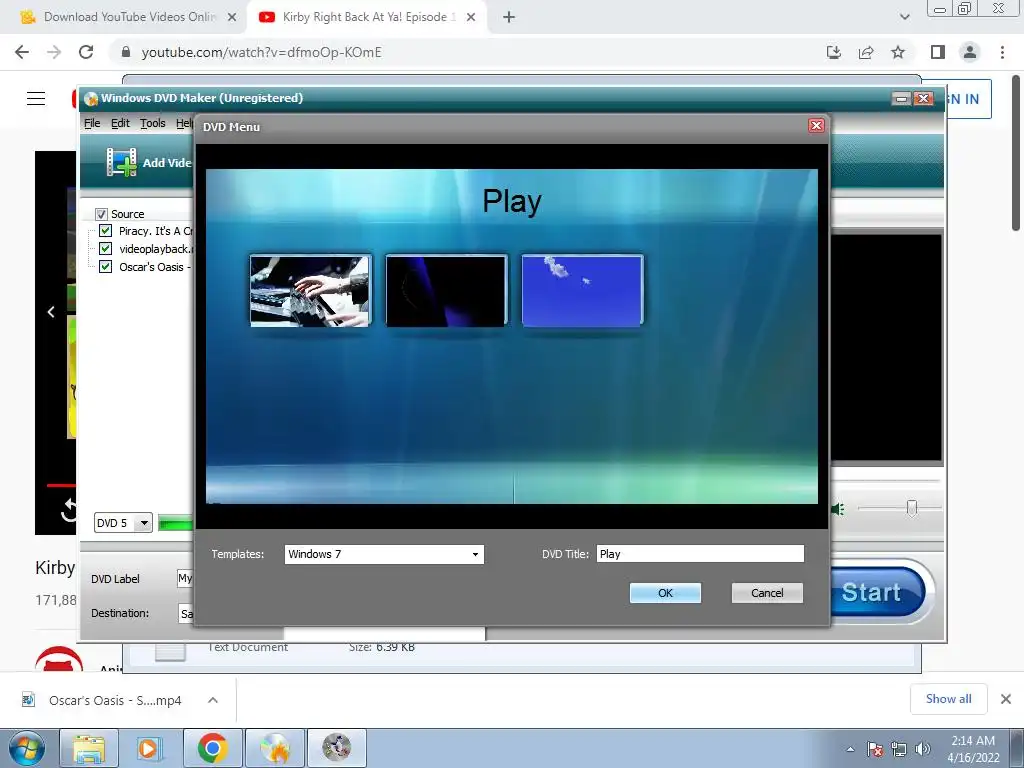Click the speaker mute icon in DVD Maker
This screenshot has height=768, width=1024.
pyautogui.click(x=838, y=509)
